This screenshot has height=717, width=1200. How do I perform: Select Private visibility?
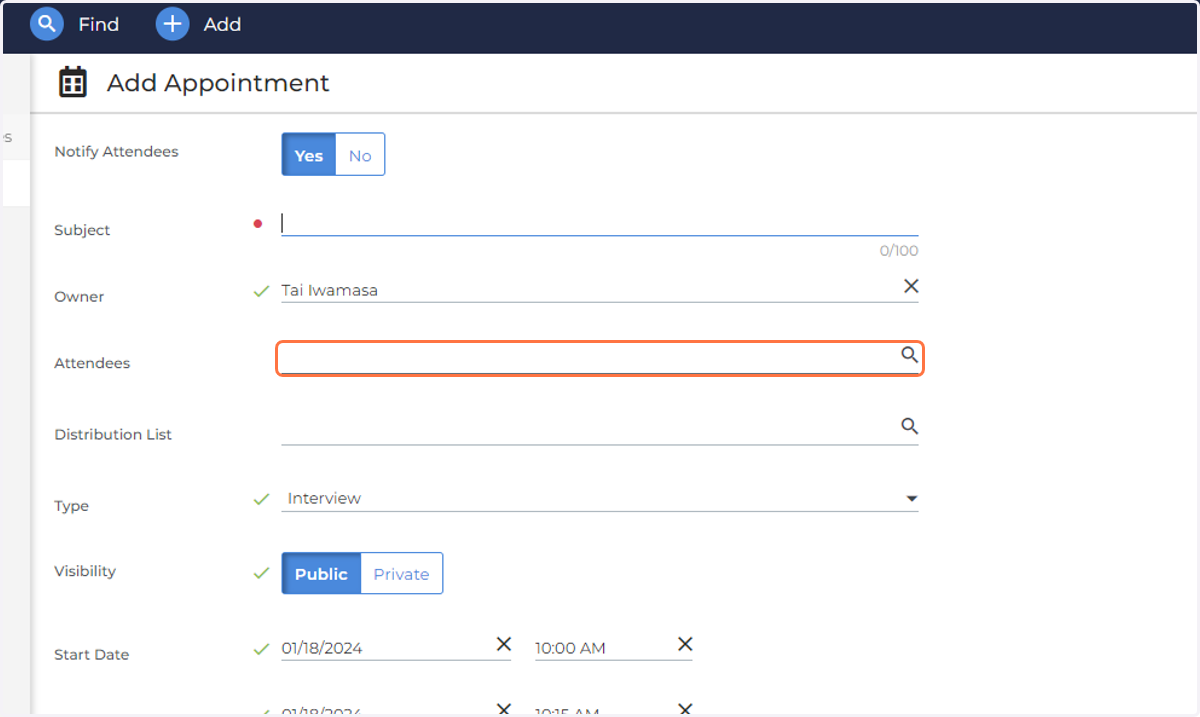(401, 574)
